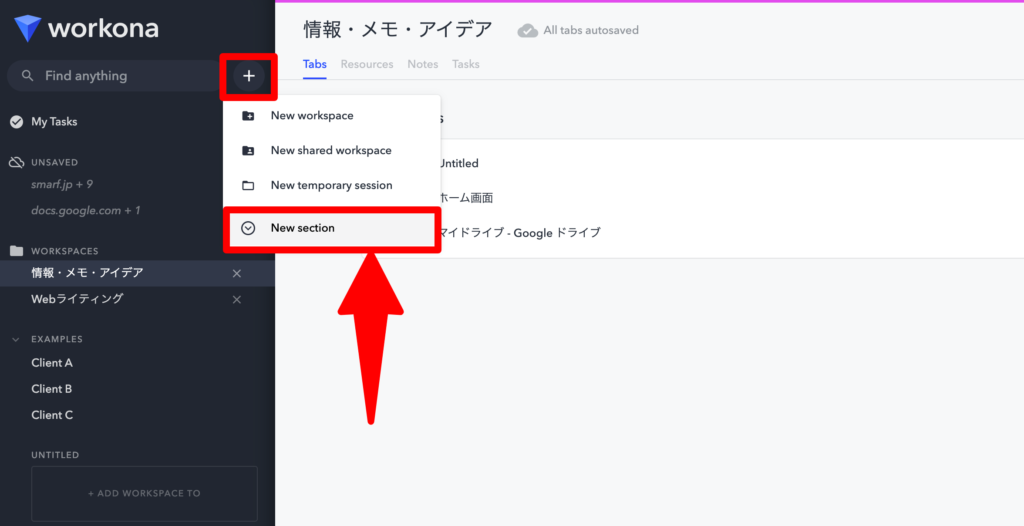This screenshot has width=1024, height=526.
Task: Select the Webライティング workspace
Action: click(77, 299)
